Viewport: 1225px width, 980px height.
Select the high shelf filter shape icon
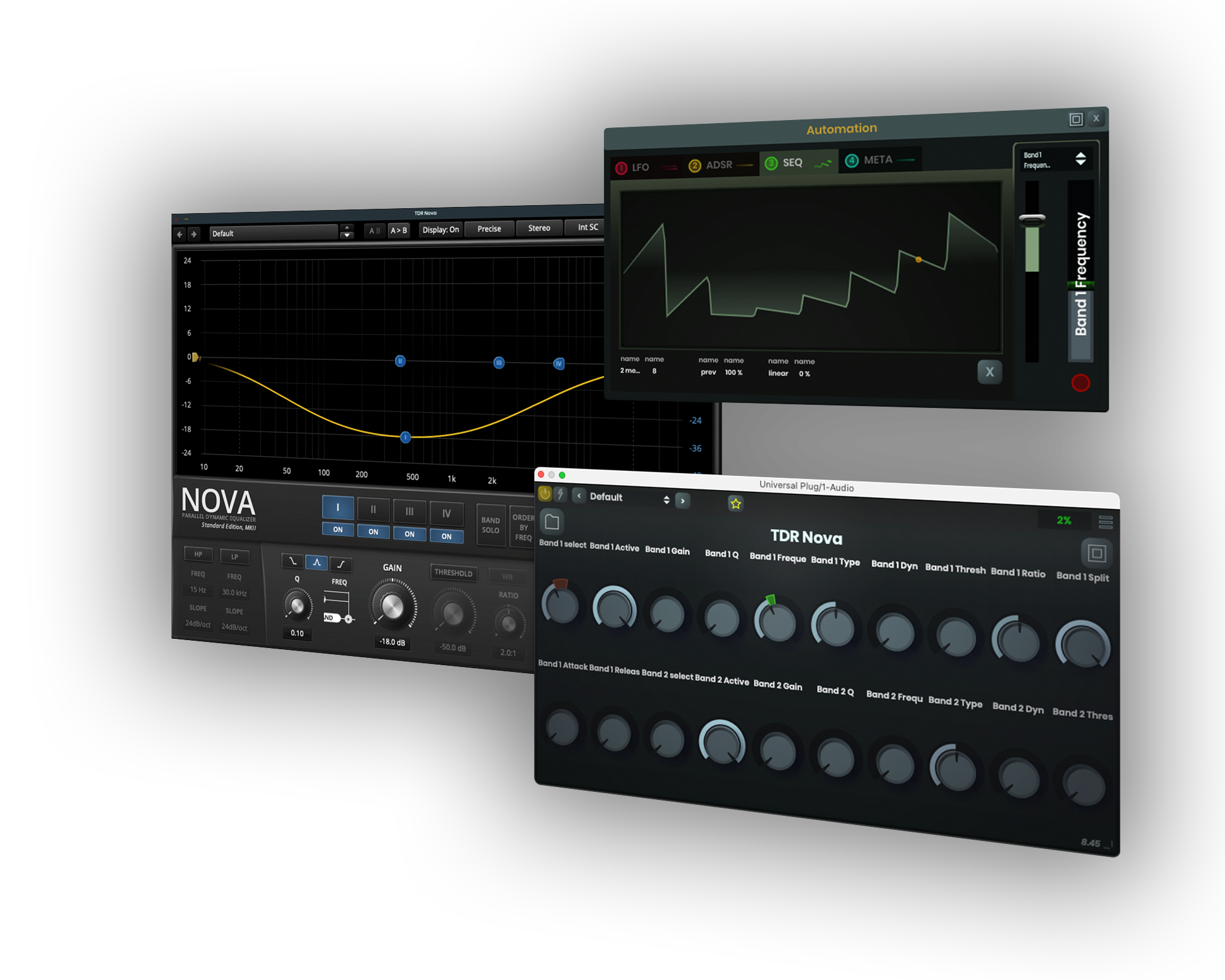[x=341, y=564]
